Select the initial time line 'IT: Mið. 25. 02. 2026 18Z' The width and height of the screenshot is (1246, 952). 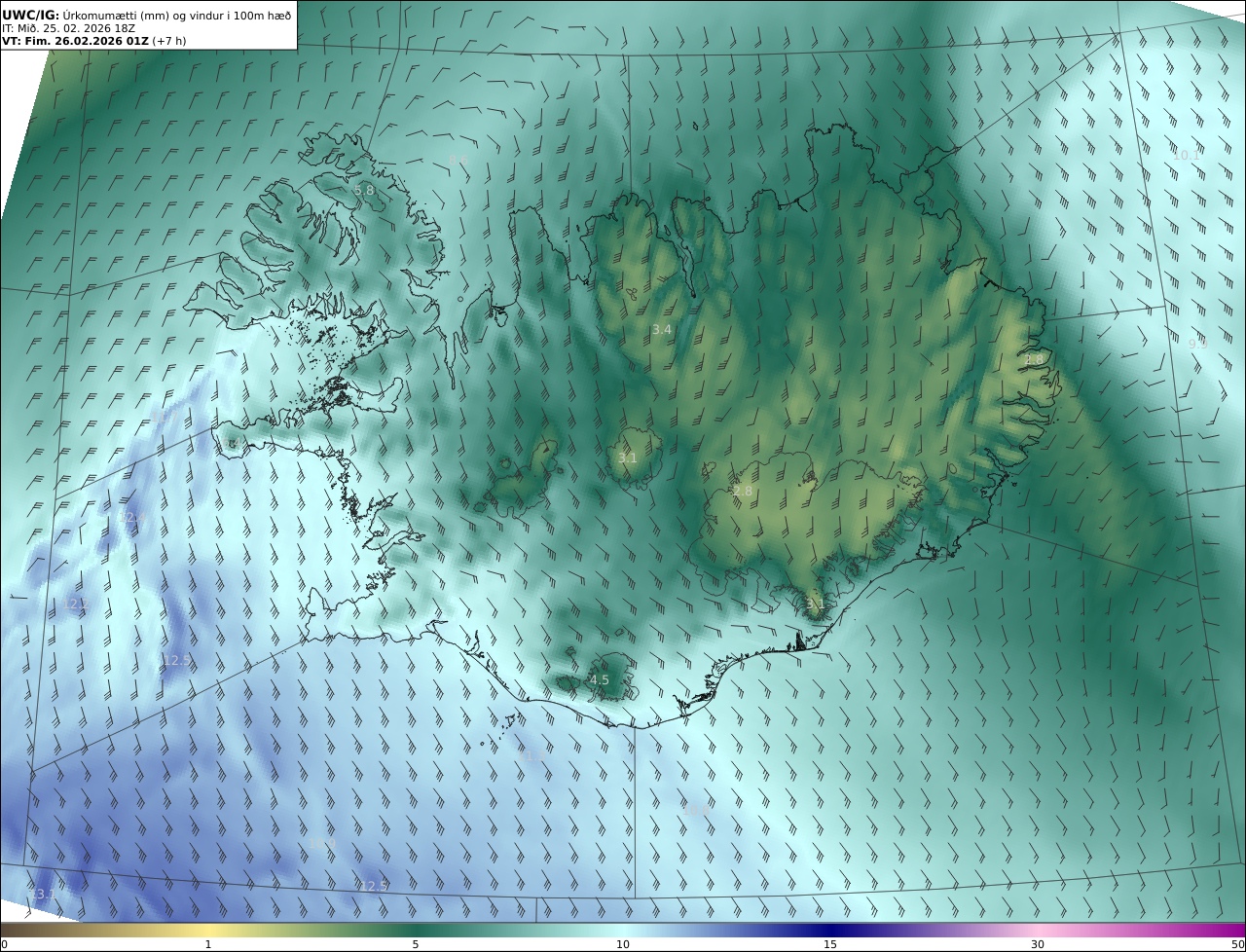click(x=68, y=28)
